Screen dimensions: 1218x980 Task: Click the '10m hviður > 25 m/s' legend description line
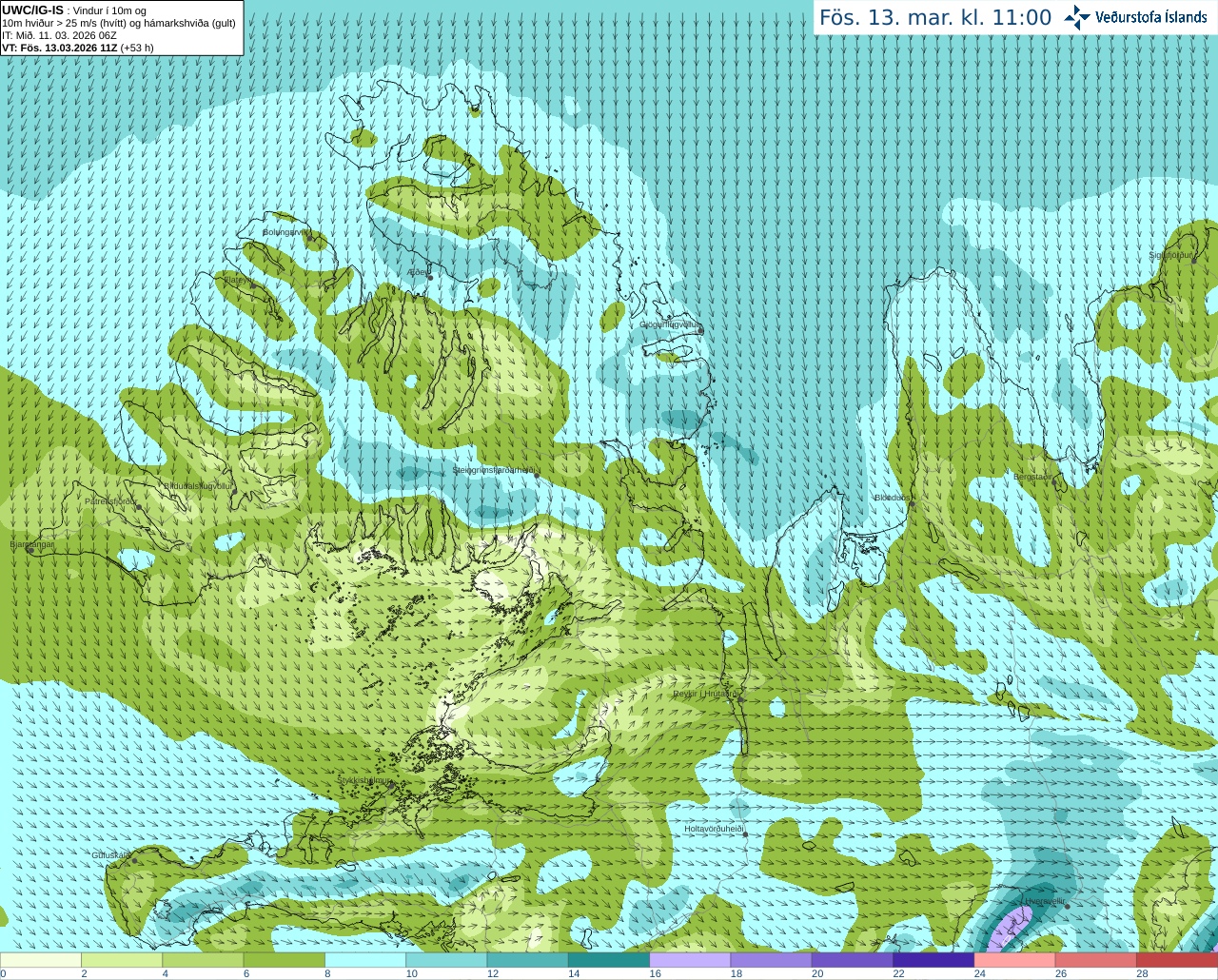pos(119,23)
